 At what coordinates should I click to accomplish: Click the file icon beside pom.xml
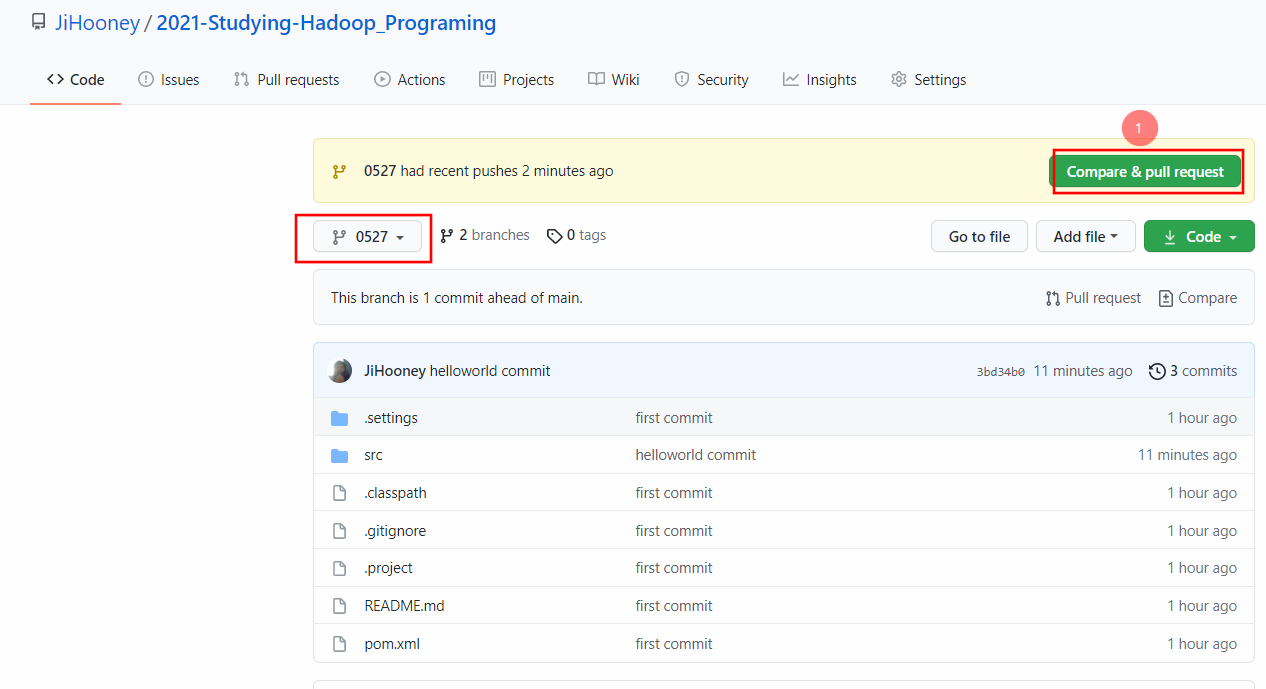(339, 644)
